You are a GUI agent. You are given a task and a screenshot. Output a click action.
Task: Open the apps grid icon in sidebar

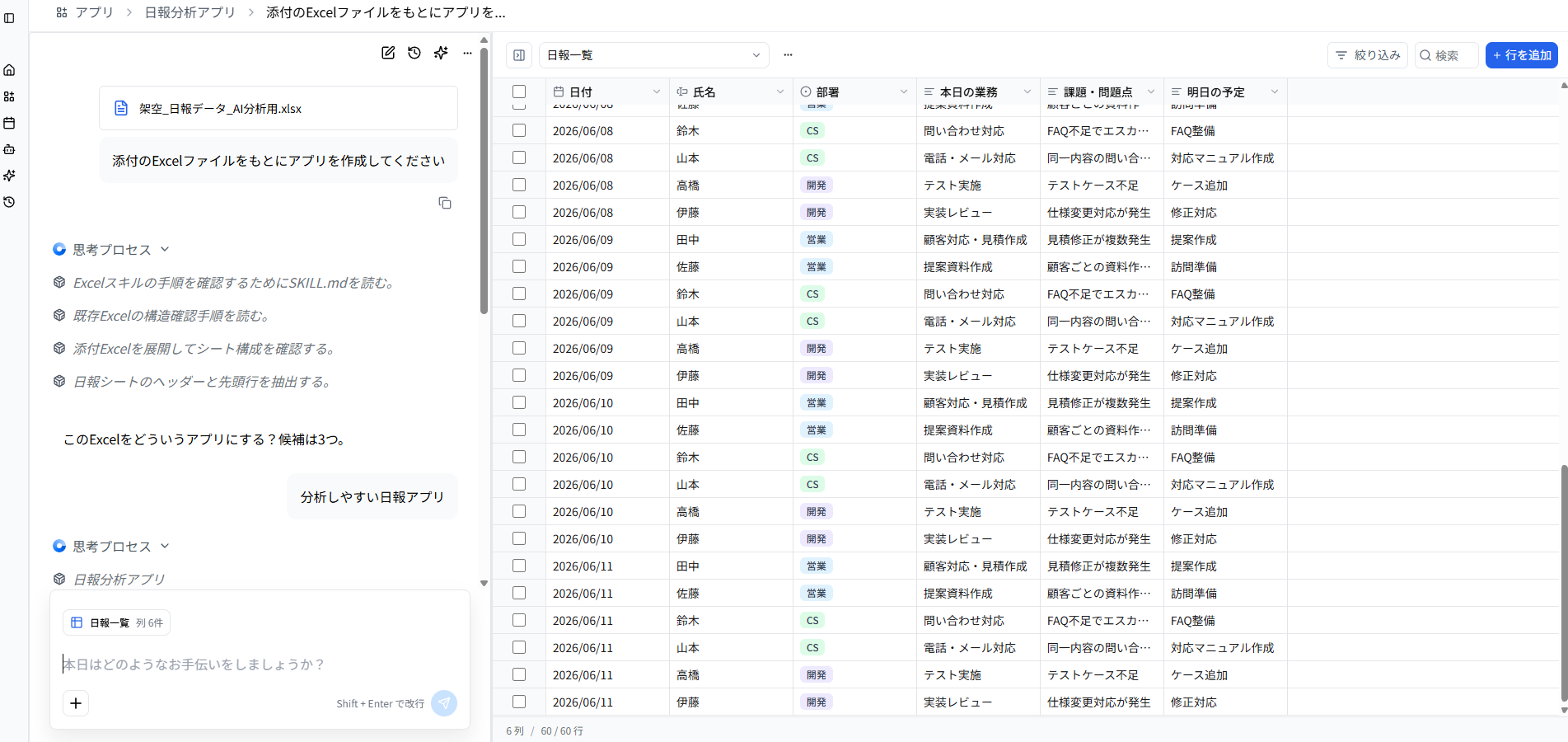coord(9,96)
